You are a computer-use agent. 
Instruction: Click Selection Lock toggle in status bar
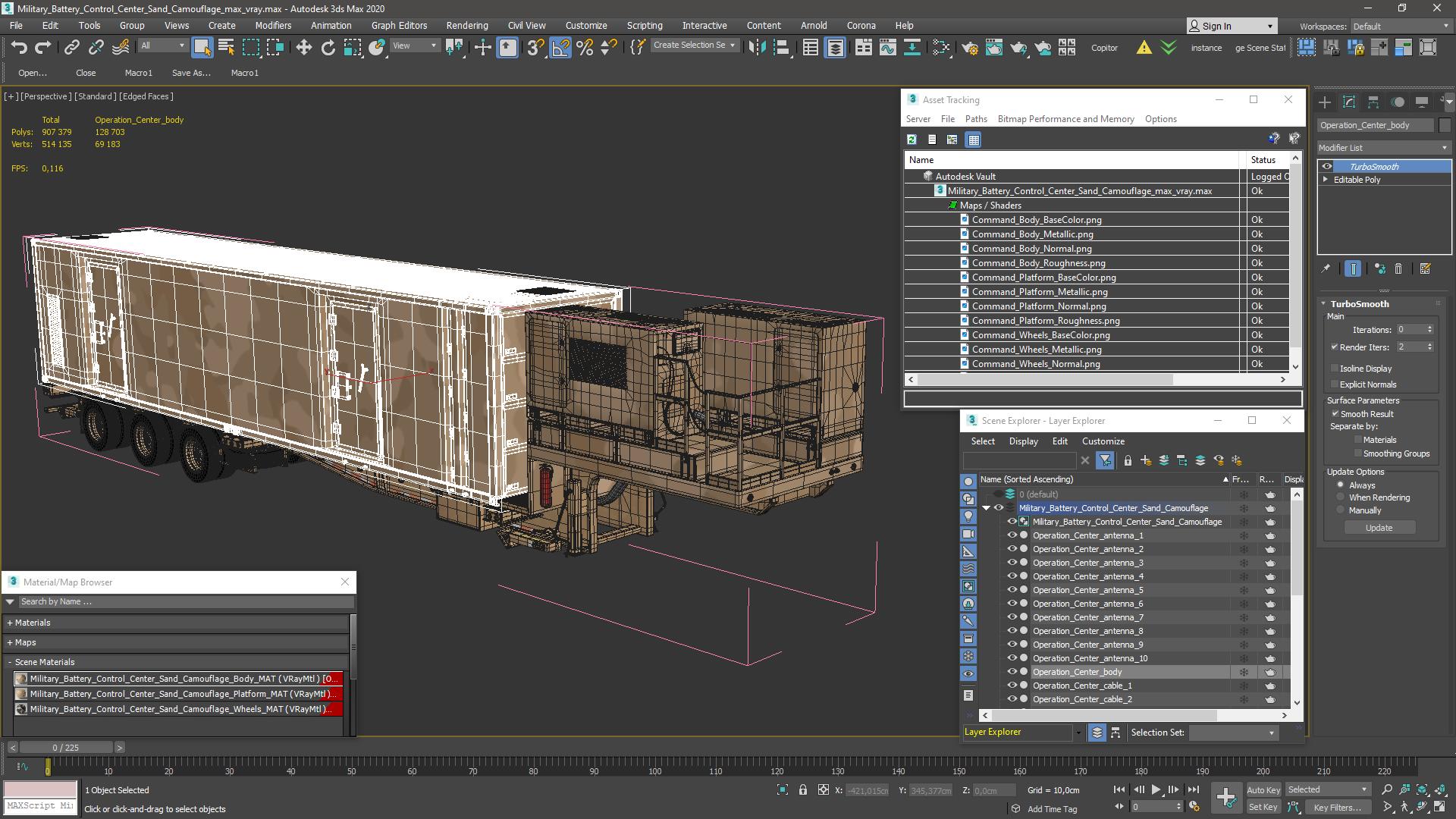click(803, 790)
